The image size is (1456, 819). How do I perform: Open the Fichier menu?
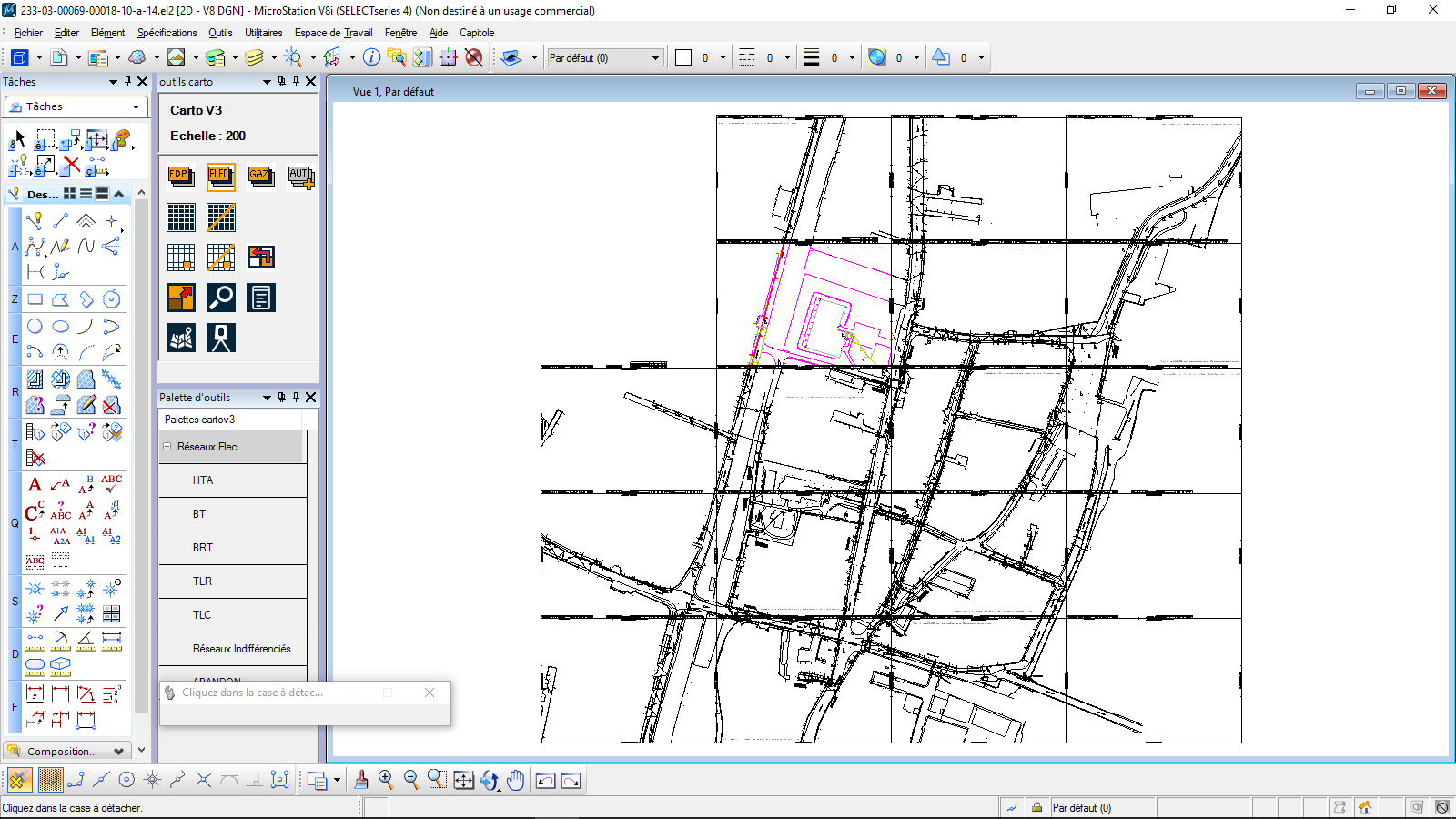[x=28, y=33]
